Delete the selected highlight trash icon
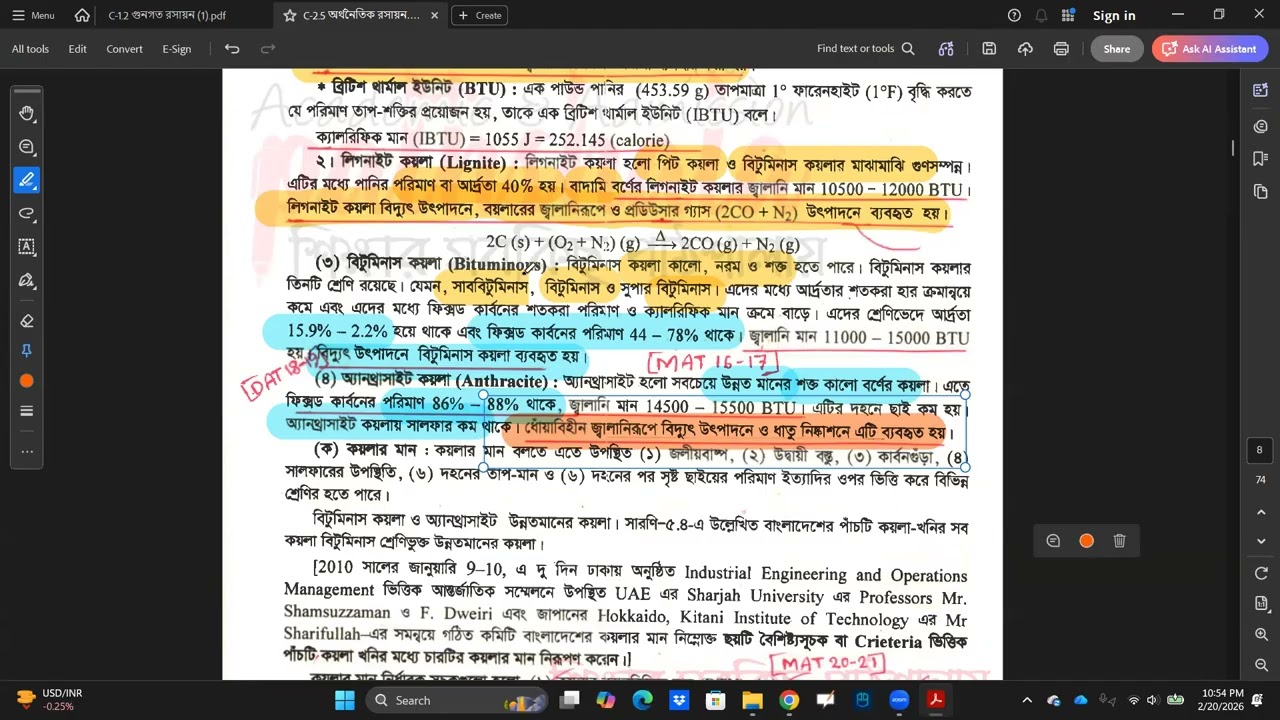 (1119, 541)
